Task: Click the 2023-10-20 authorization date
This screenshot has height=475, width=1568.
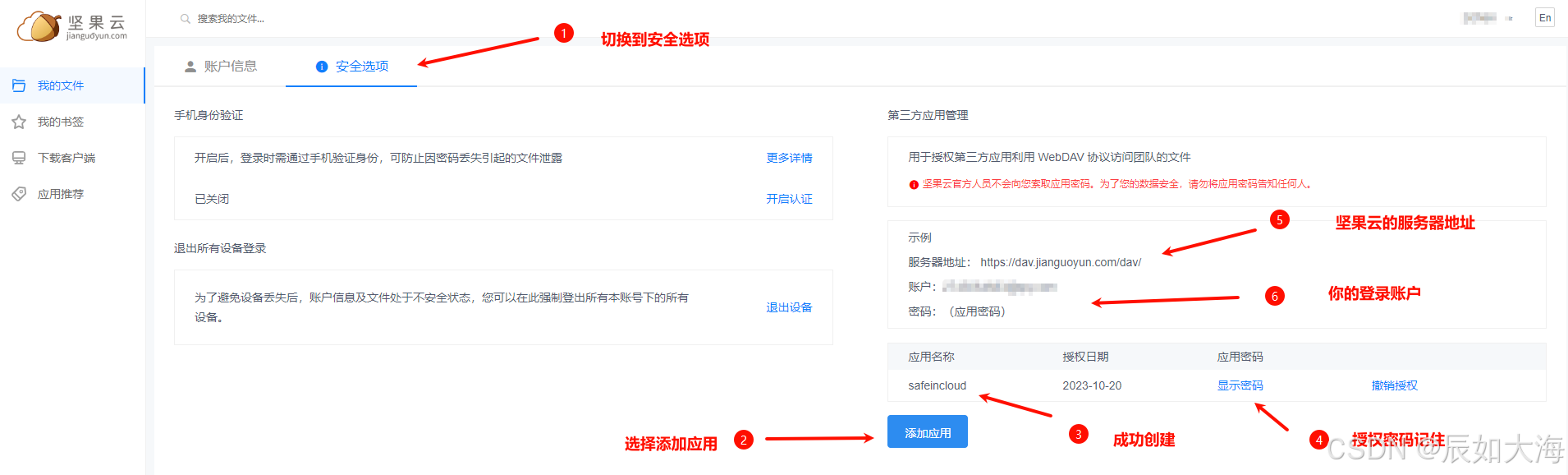Action: click(x=1092, y=385)
